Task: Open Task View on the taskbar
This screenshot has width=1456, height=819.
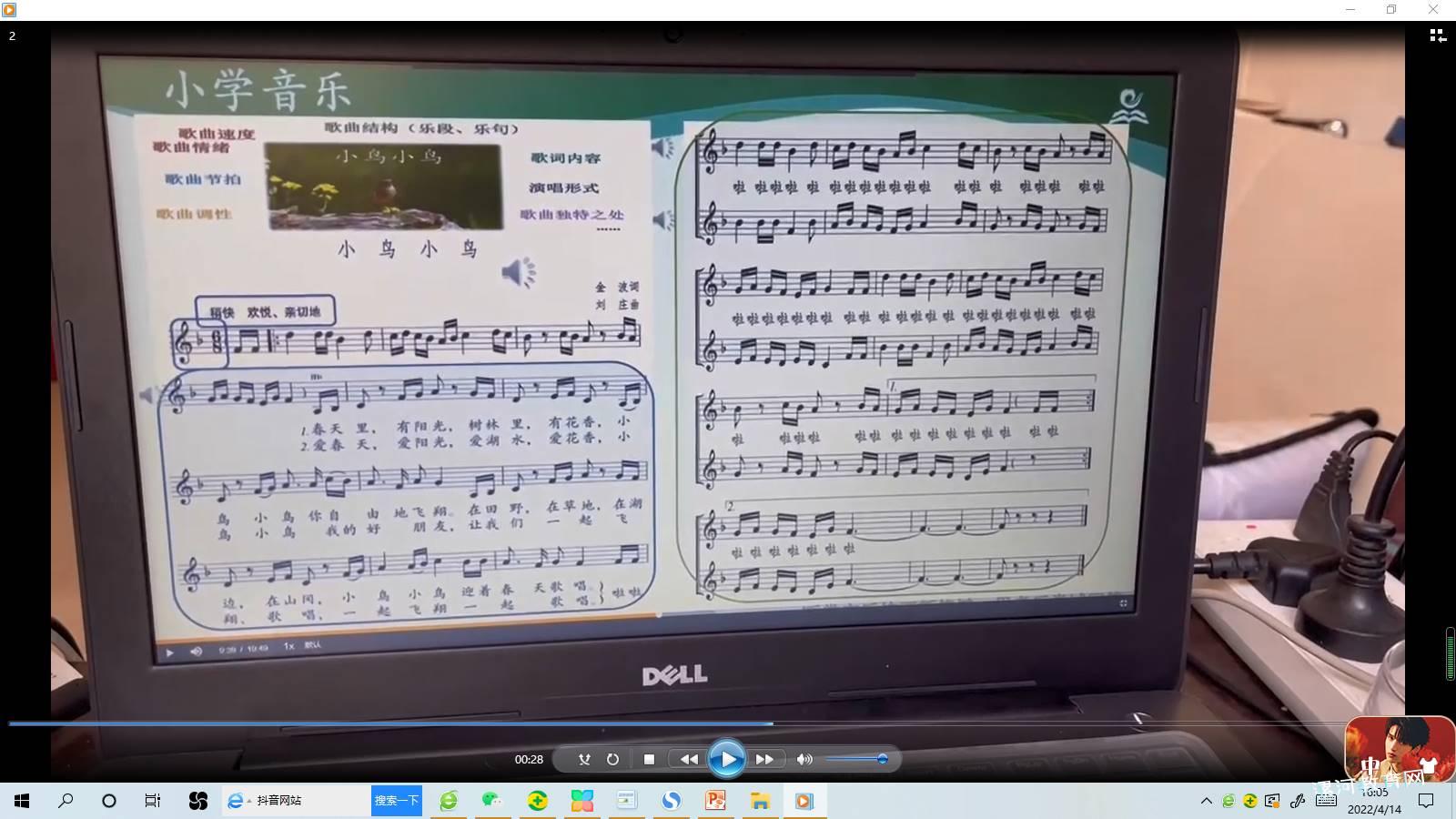Action: click(153, 801)
